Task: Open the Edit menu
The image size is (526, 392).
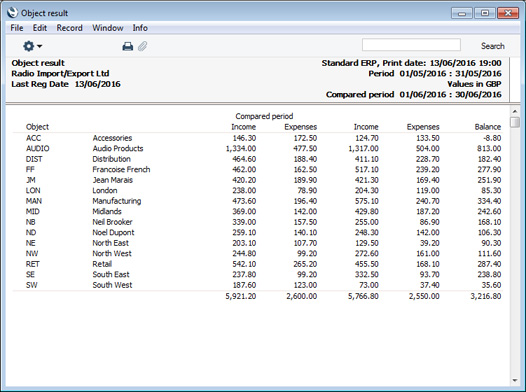Action: tap(40, 28)
